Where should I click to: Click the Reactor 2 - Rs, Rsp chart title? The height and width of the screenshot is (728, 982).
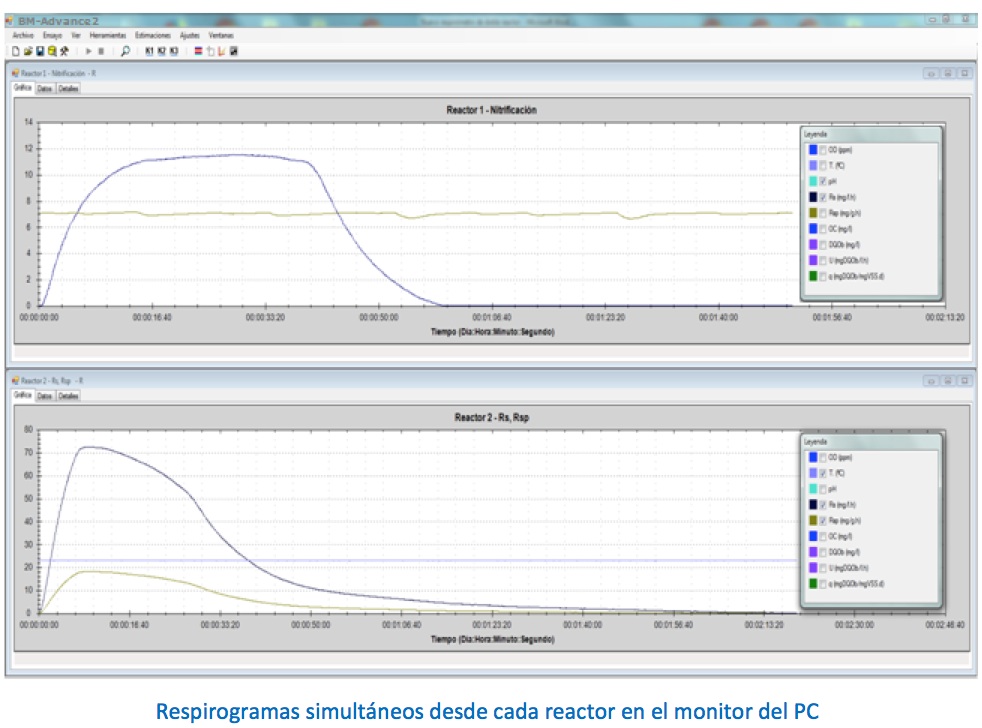(x=492, y=418)
